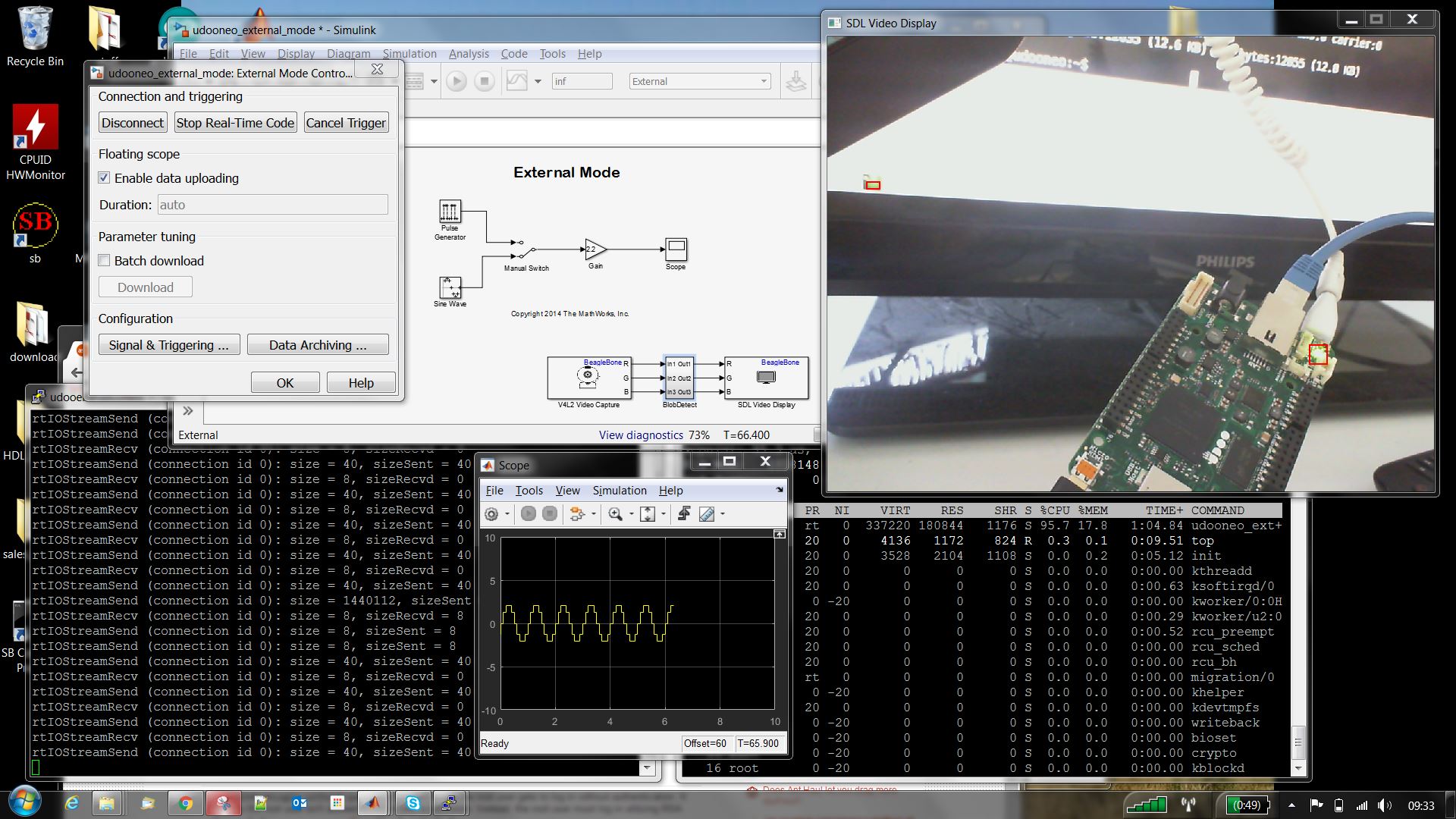Toggle the Manual Switch block
The image size is (1456, 819).
pos(526,249)
